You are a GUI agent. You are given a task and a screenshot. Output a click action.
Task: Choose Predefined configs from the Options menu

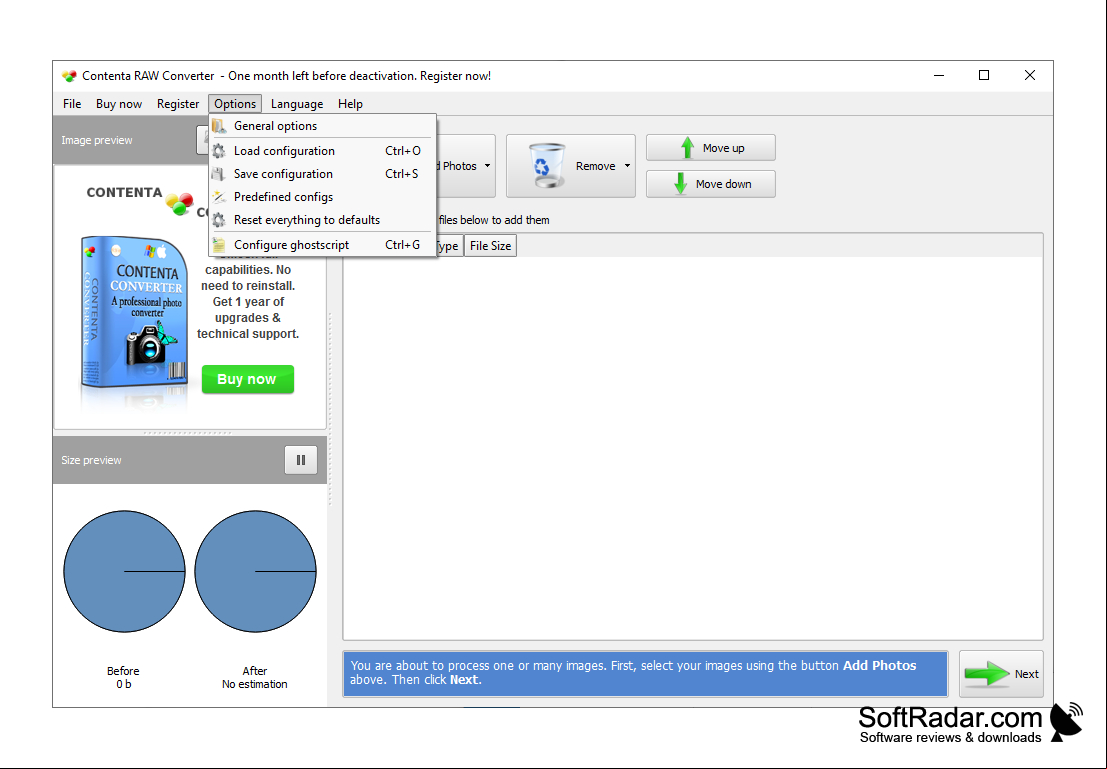click(x=323, y=197)
